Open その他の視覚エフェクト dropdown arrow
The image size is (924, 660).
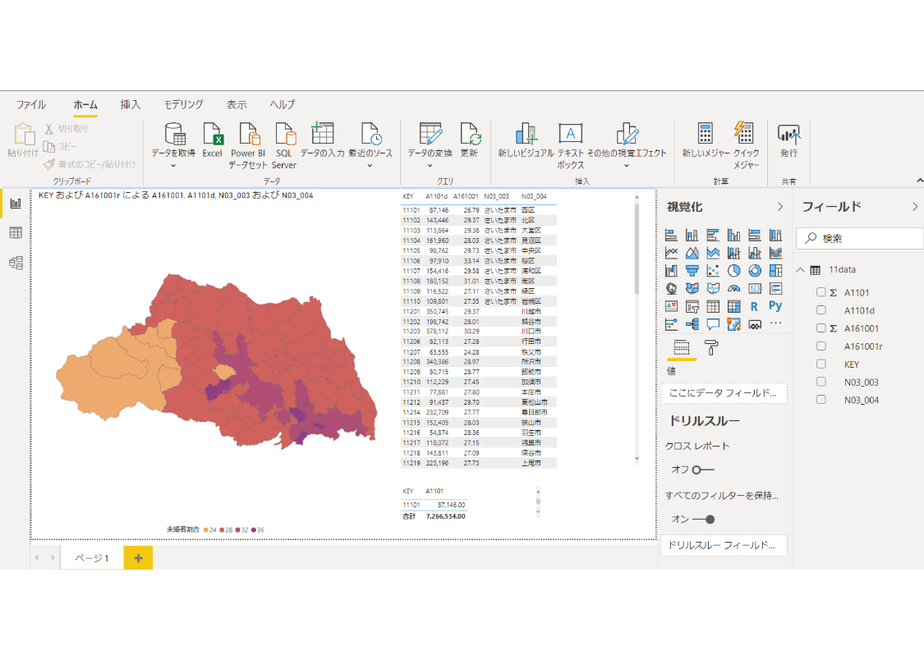(x=626, y=166)
